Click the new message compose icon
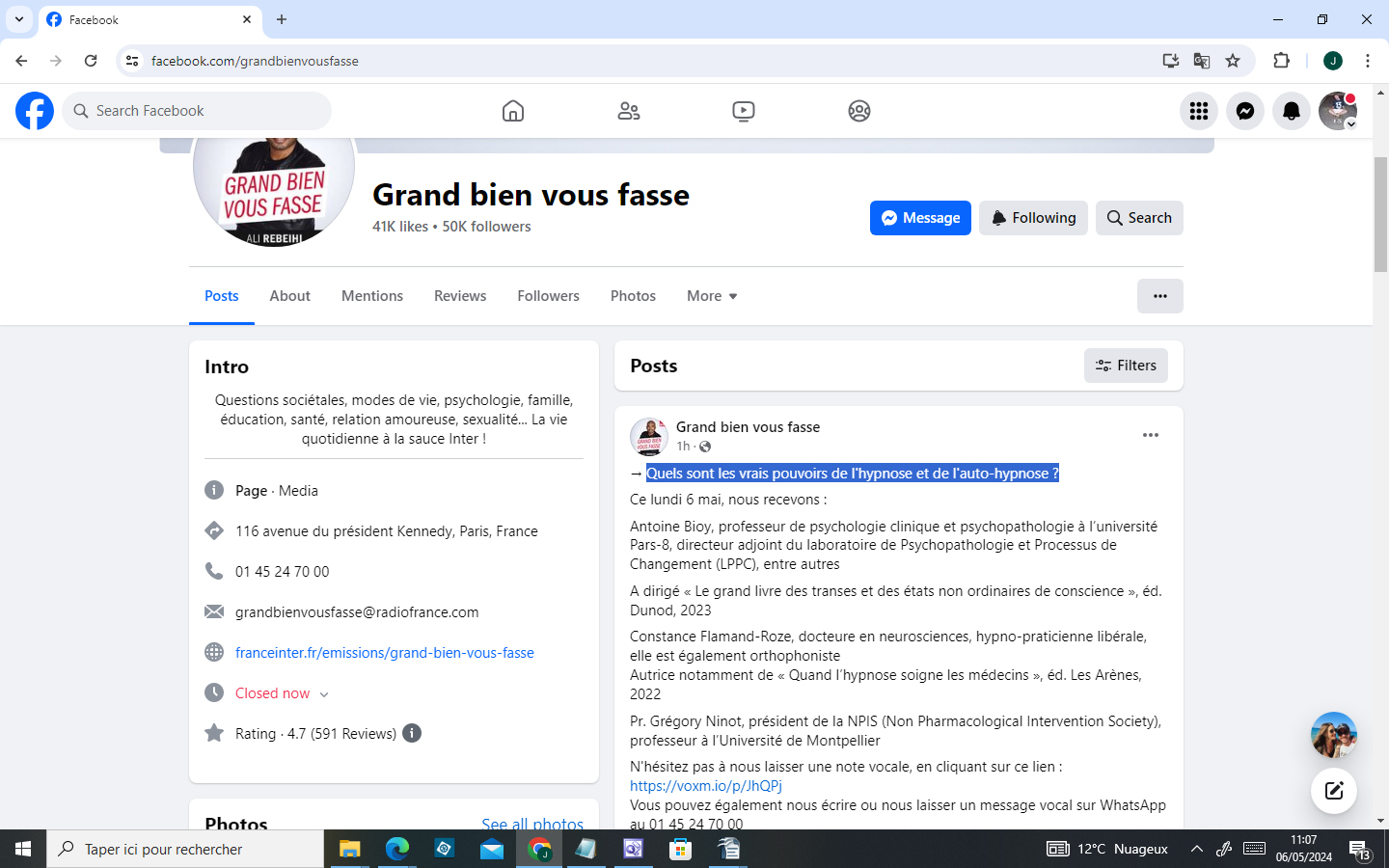The width and height of the screenshot is (1389, 868). 1334,791
